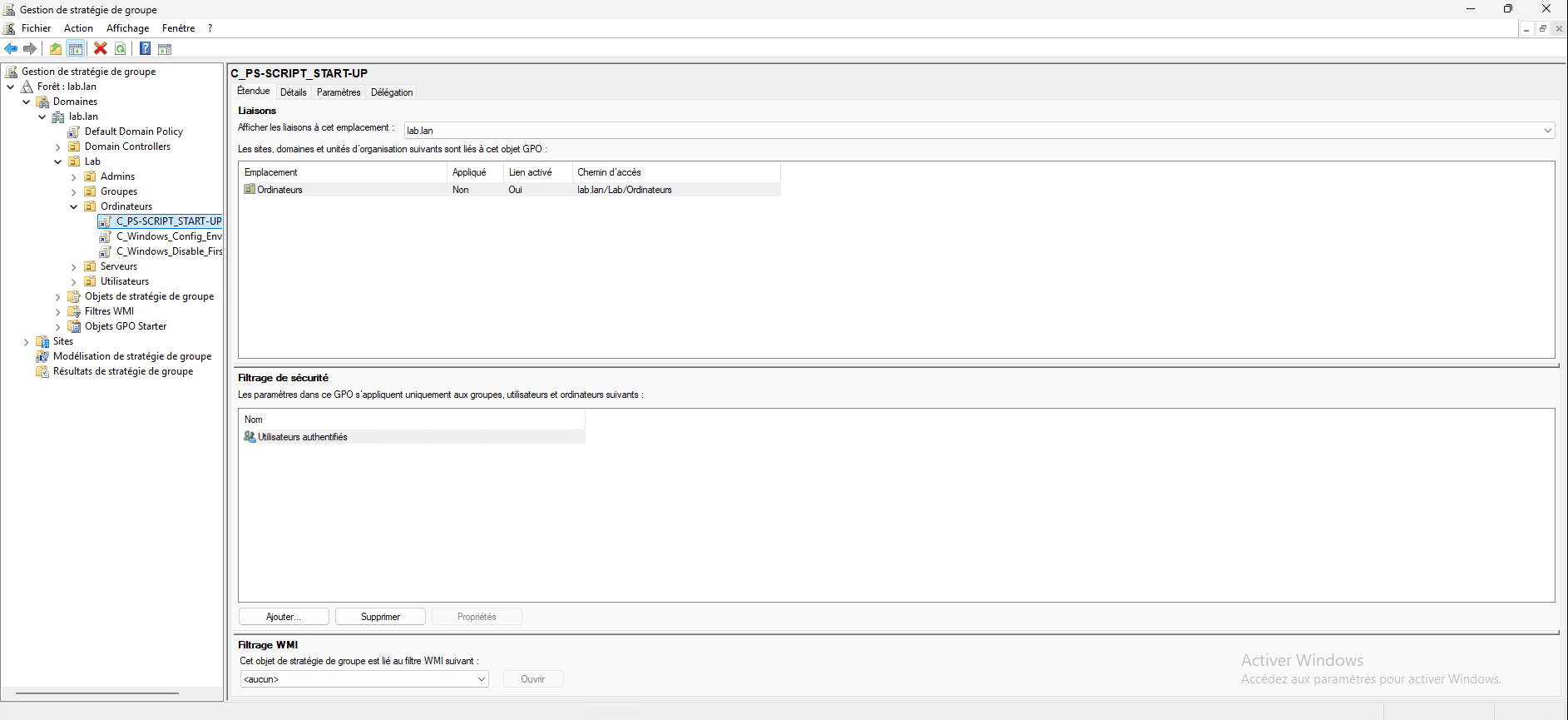Click the Back arrow toolbar icon
The image size is (1568, 720).
click(11, 49)
